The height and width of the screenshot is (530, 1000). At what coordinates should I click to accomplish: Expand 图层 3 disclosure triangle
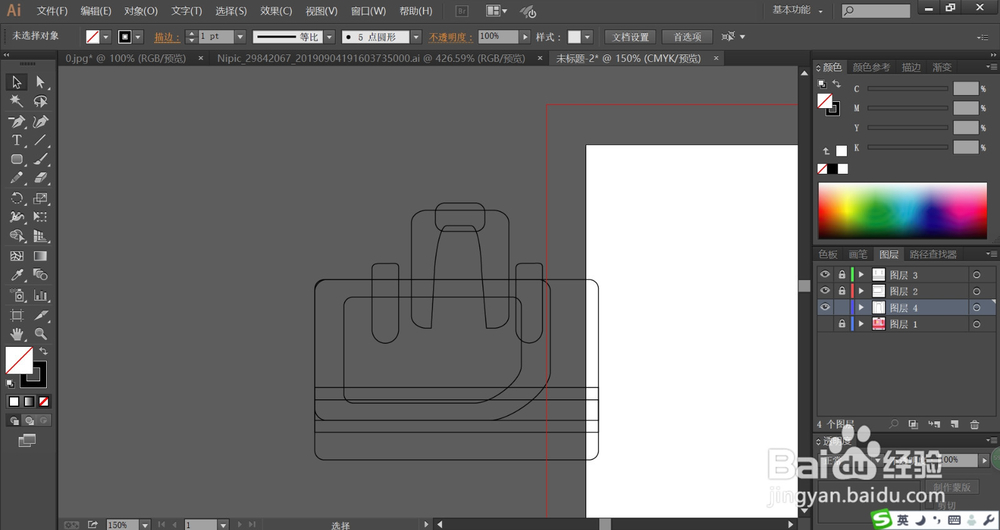coord(861,274)
